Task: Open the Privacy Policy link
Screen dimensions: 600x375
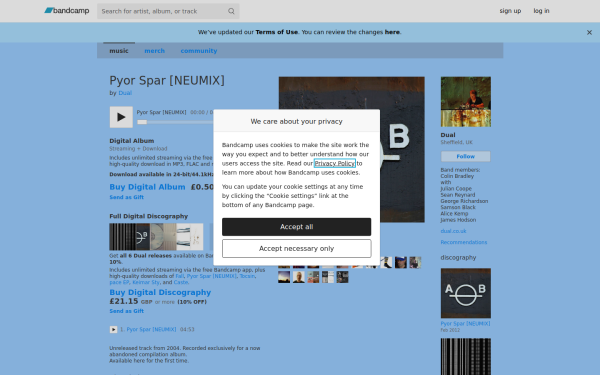Action: click(335, 163)
